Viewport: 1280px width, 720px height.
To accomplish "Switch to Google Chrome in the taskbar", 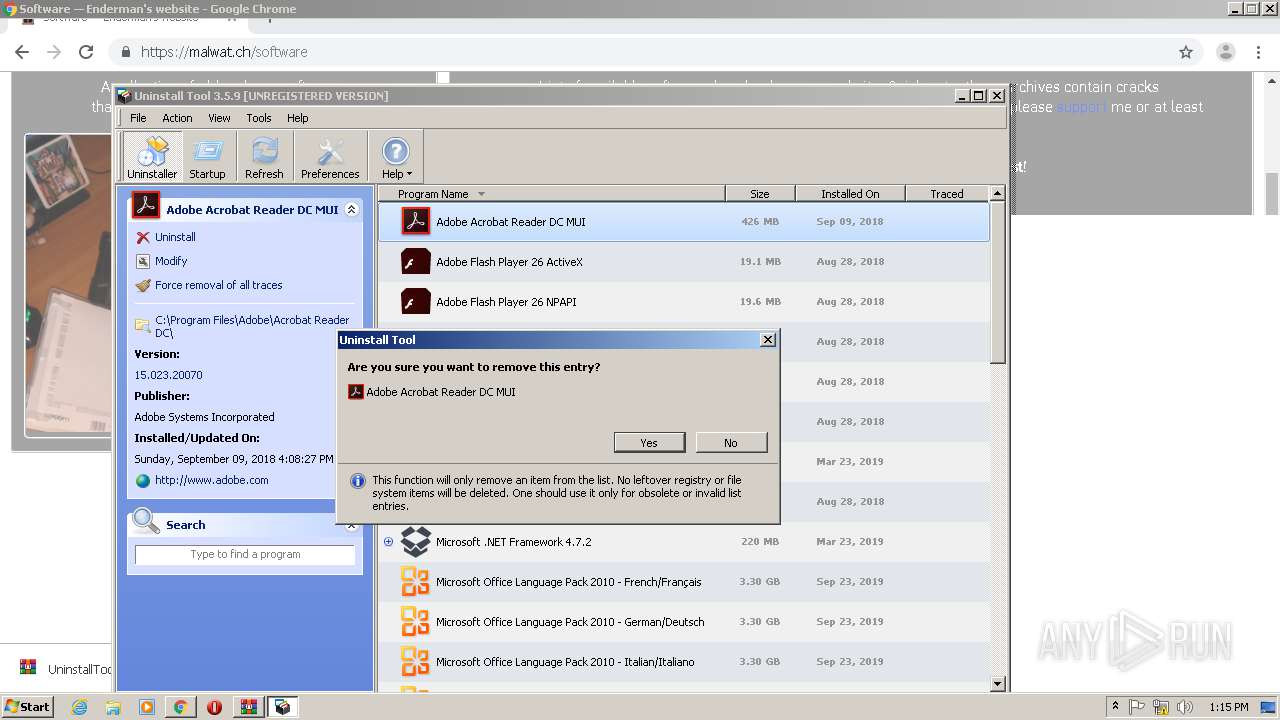I will coord(180,707).
